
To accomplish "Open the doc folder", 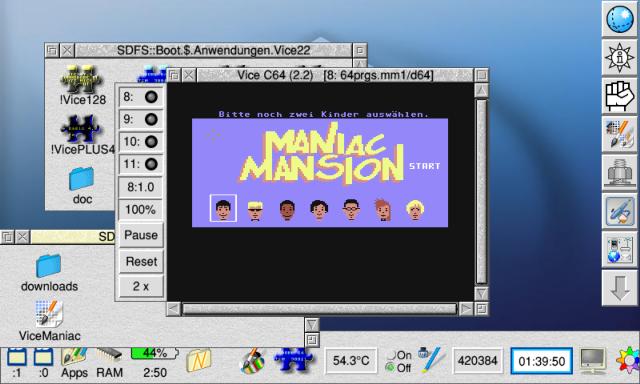I will (82, 185).
